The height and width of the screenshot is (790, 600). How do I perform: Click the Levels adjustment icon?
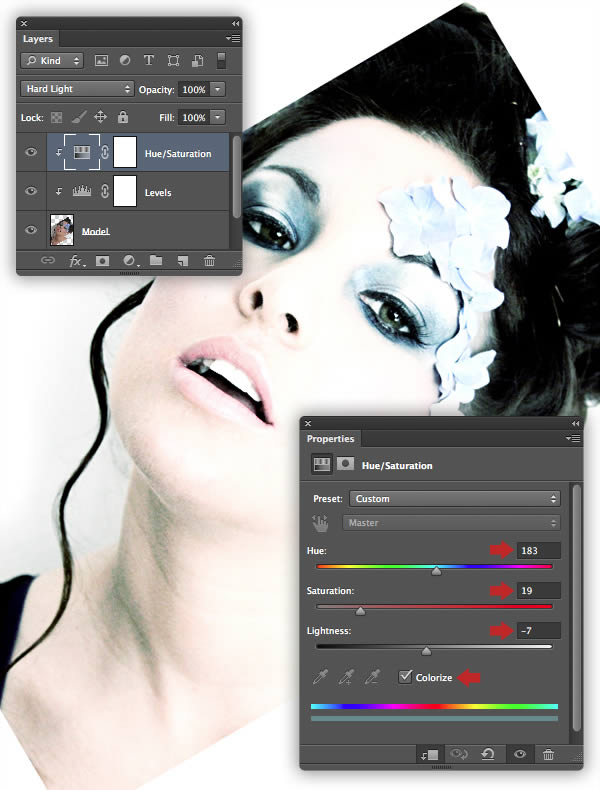coord(82,191)
